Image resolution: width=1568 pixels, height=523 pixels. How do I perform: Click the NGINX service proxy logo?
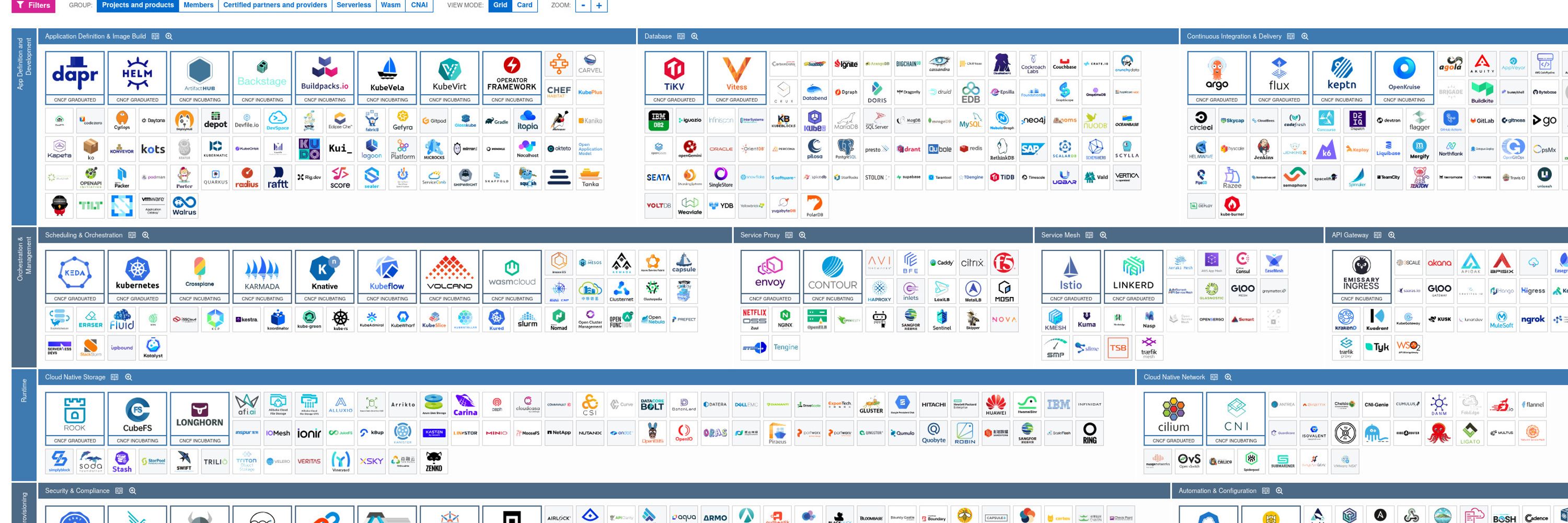[x=785, y=319]
